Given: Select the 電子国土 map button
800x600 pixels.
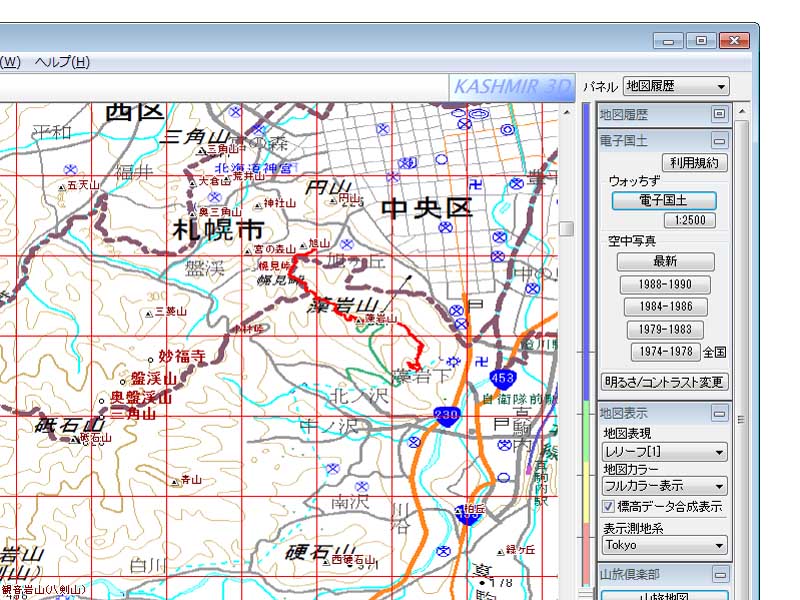Looking at the screenshot, I should coord(664,201).
